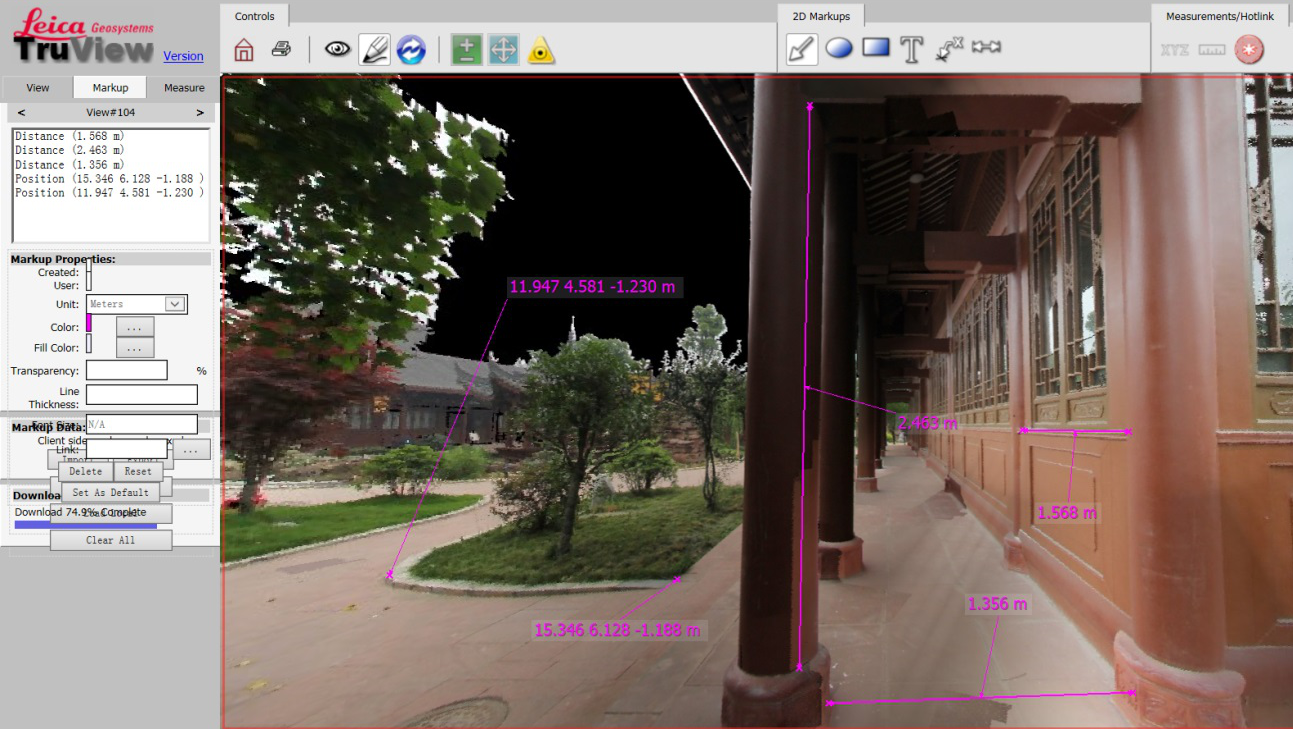Click the Fill Color swatch

89,343
